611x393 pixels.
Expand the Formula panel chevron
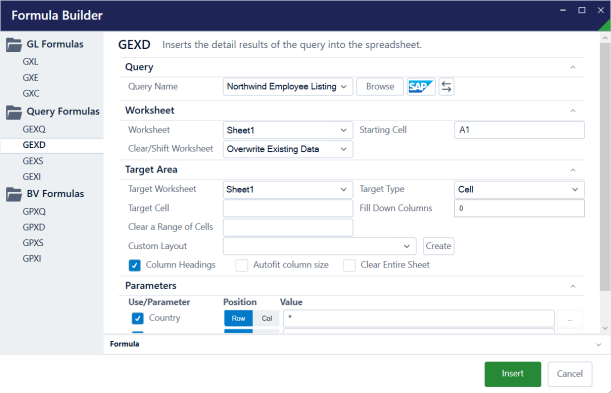coord(599,345)
